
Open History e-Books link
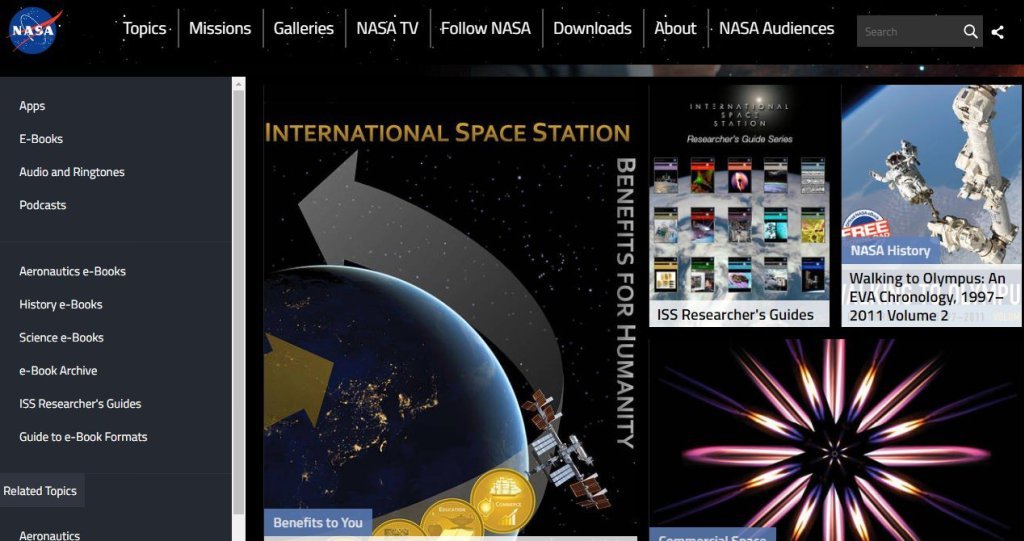61,304
